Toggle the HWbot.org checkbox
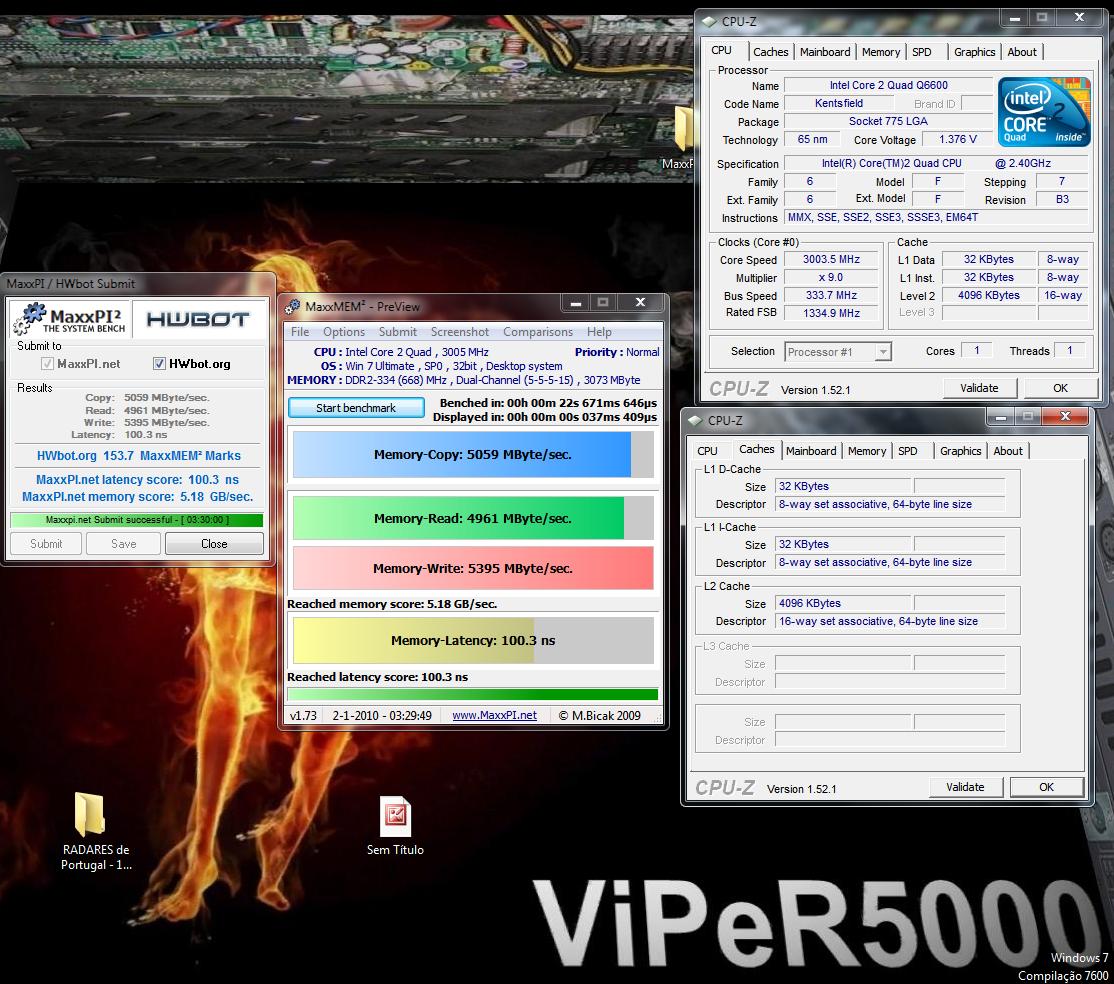The height and width of the screenshot is (984, 1114). pyautogui.click(x=159, y=364)
